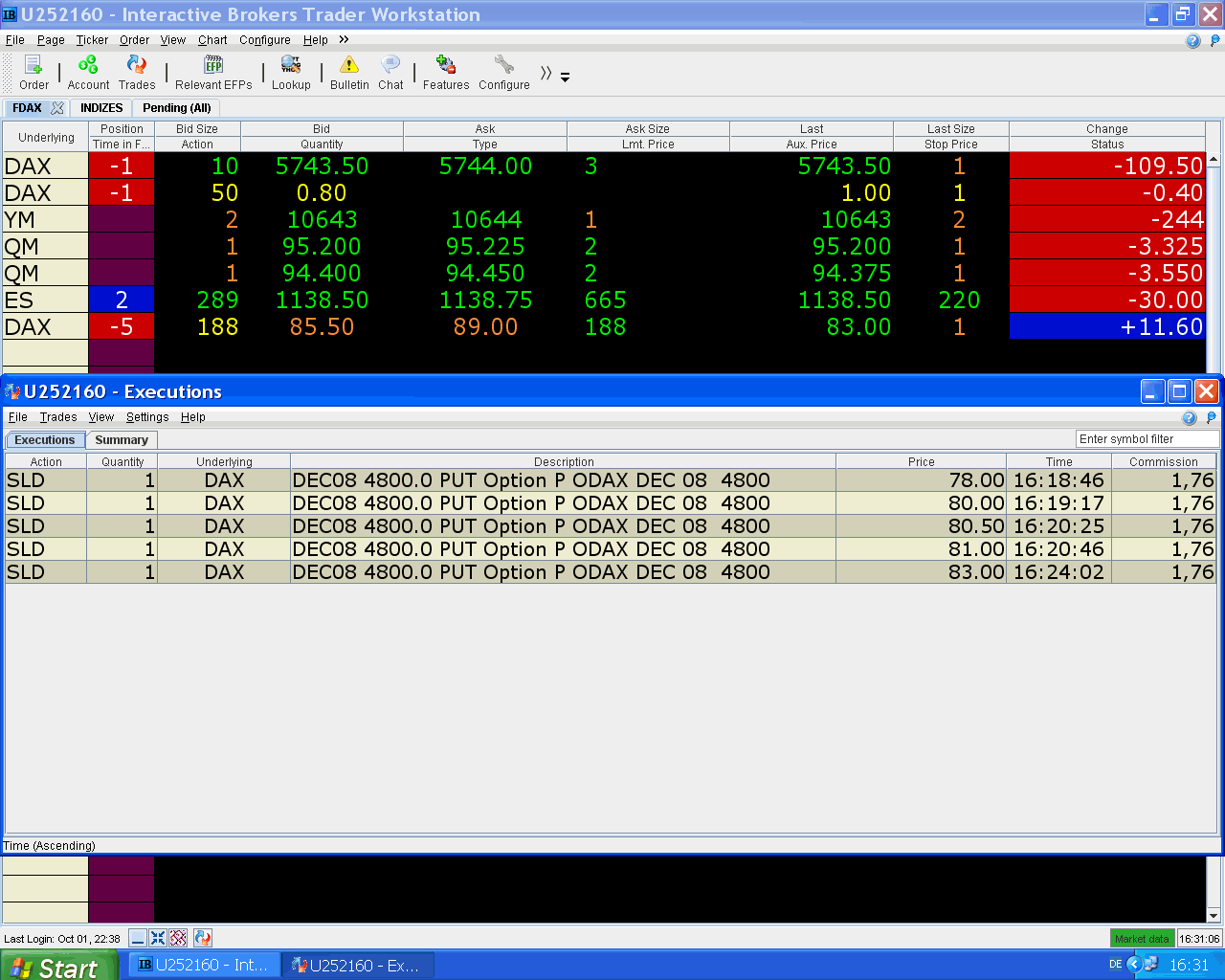
Task: Click the pin icon in Executions window
Action: click(x=1211, y=417)
